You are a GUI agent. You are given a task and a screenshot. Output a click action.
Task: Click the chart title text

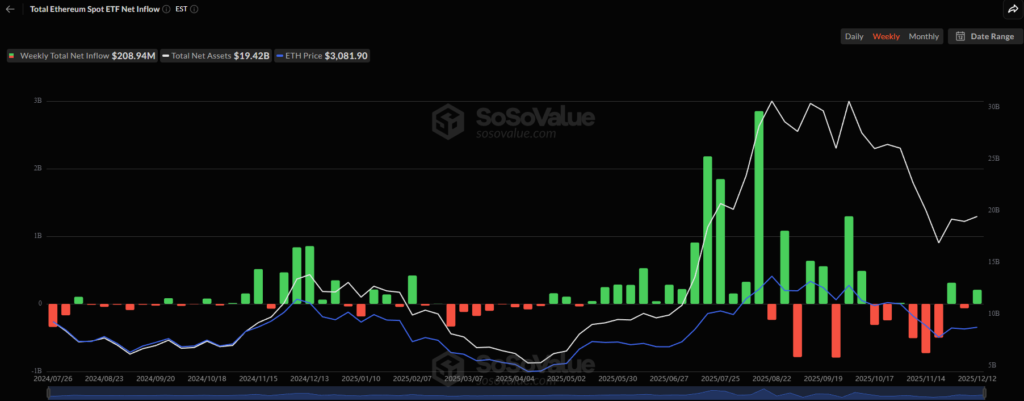[x=95, y=9]
